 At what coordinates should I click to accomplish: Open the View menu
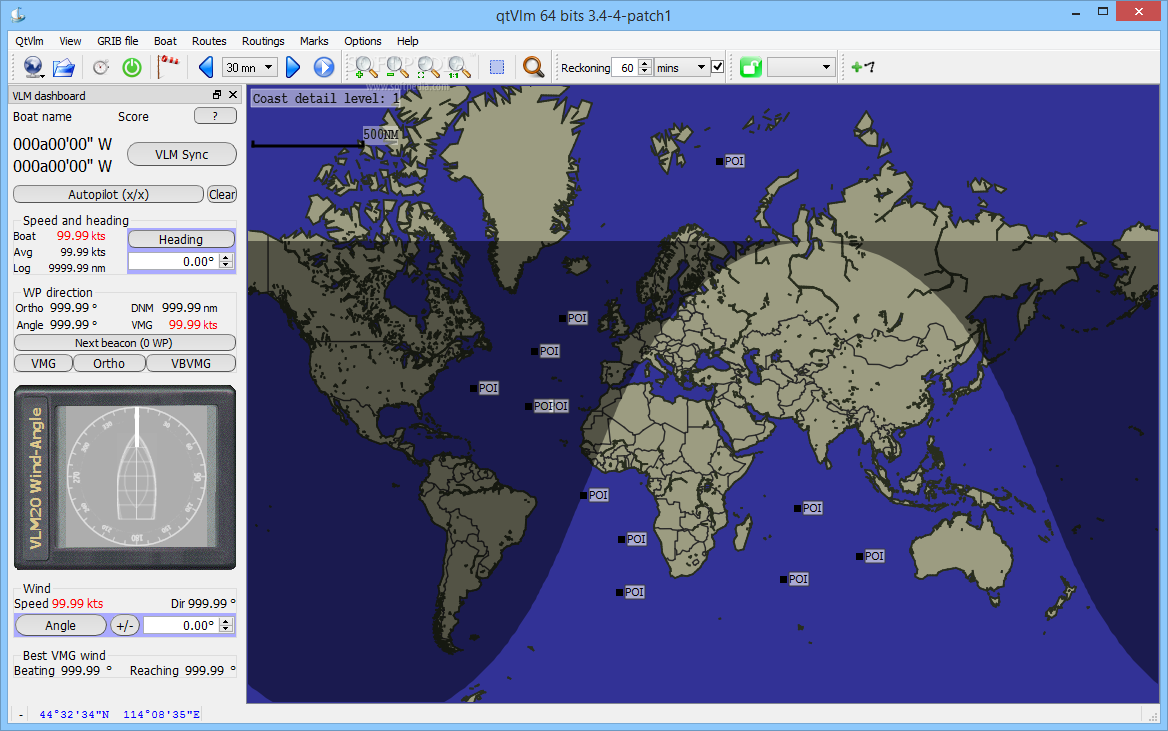(x=70, y=41)
